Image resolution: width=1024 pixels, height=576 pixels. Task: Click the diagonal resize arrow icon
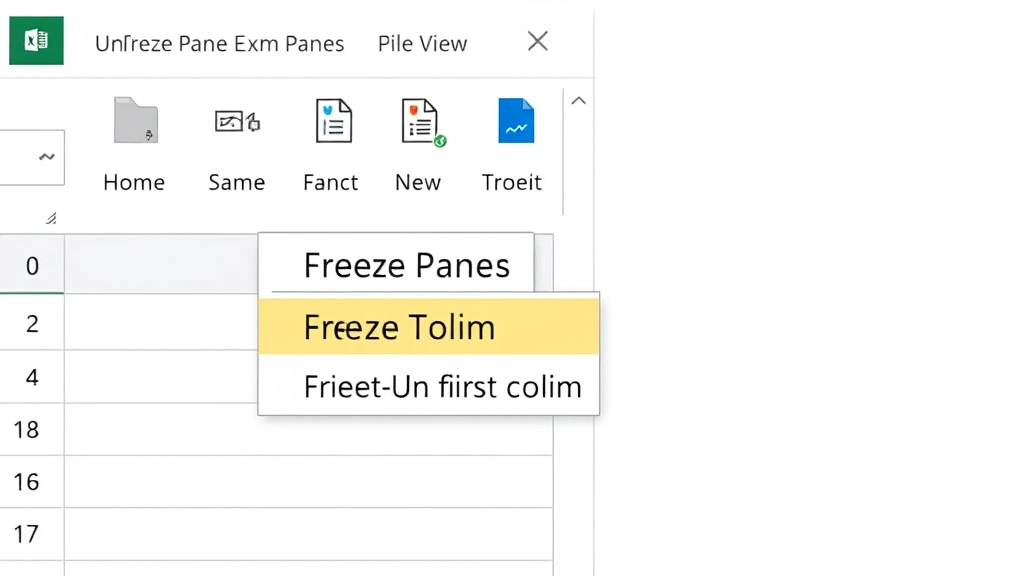pos(50,218)
